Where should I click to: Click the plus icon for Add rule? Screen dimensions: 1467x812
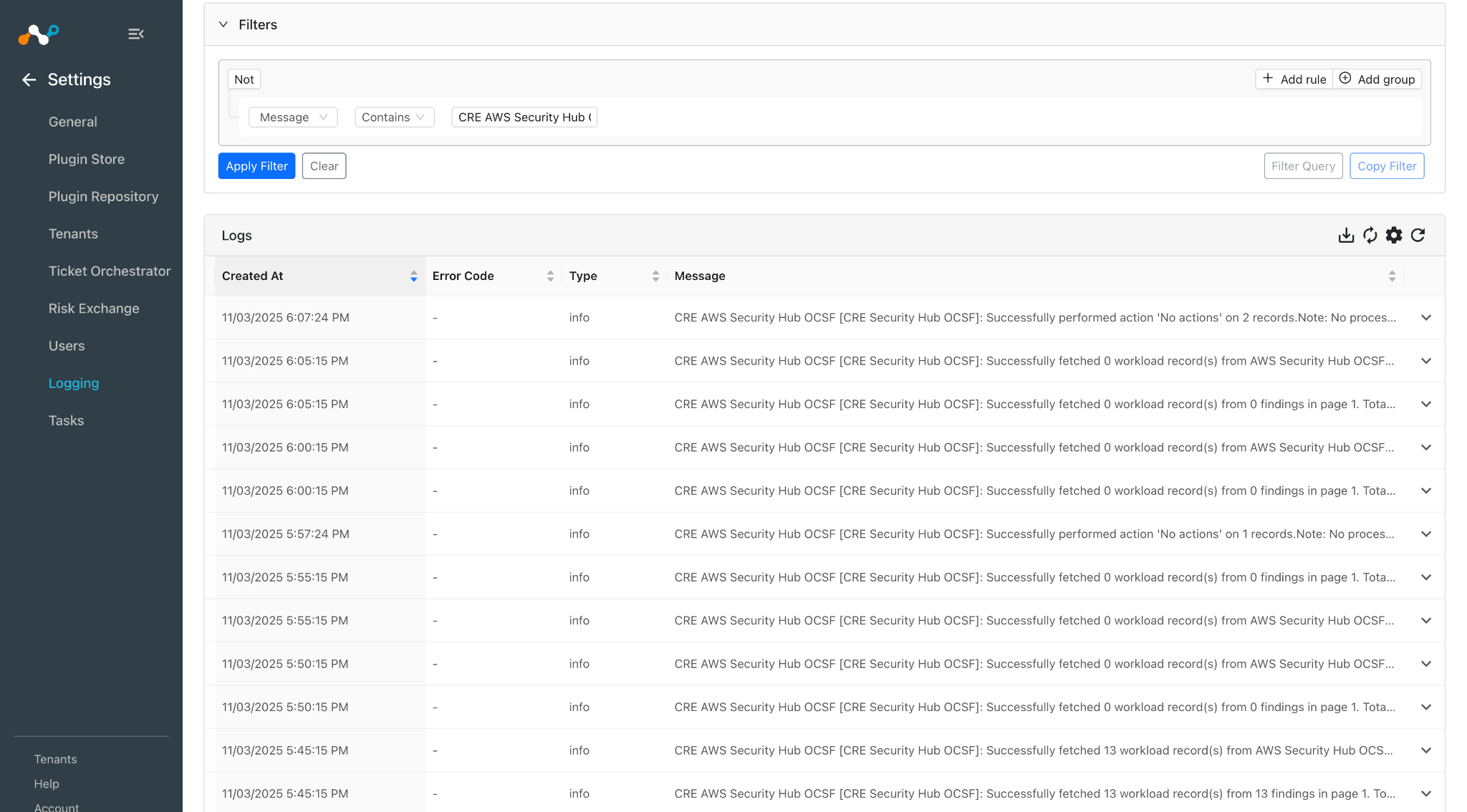[x=1268, y=79]
